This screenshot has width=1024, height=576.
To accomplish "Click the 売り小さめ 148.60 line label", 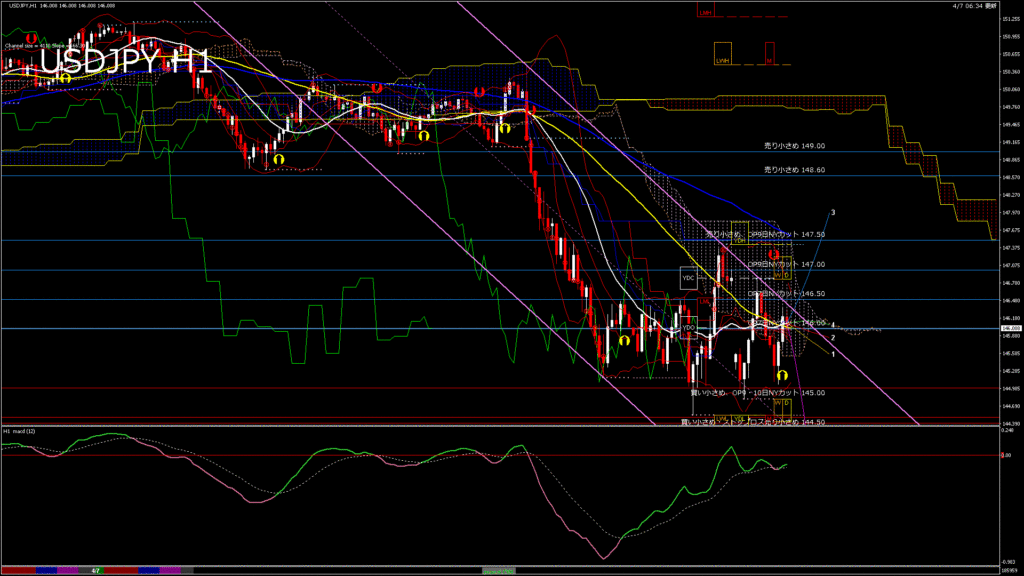I will [x=794, y=170].
